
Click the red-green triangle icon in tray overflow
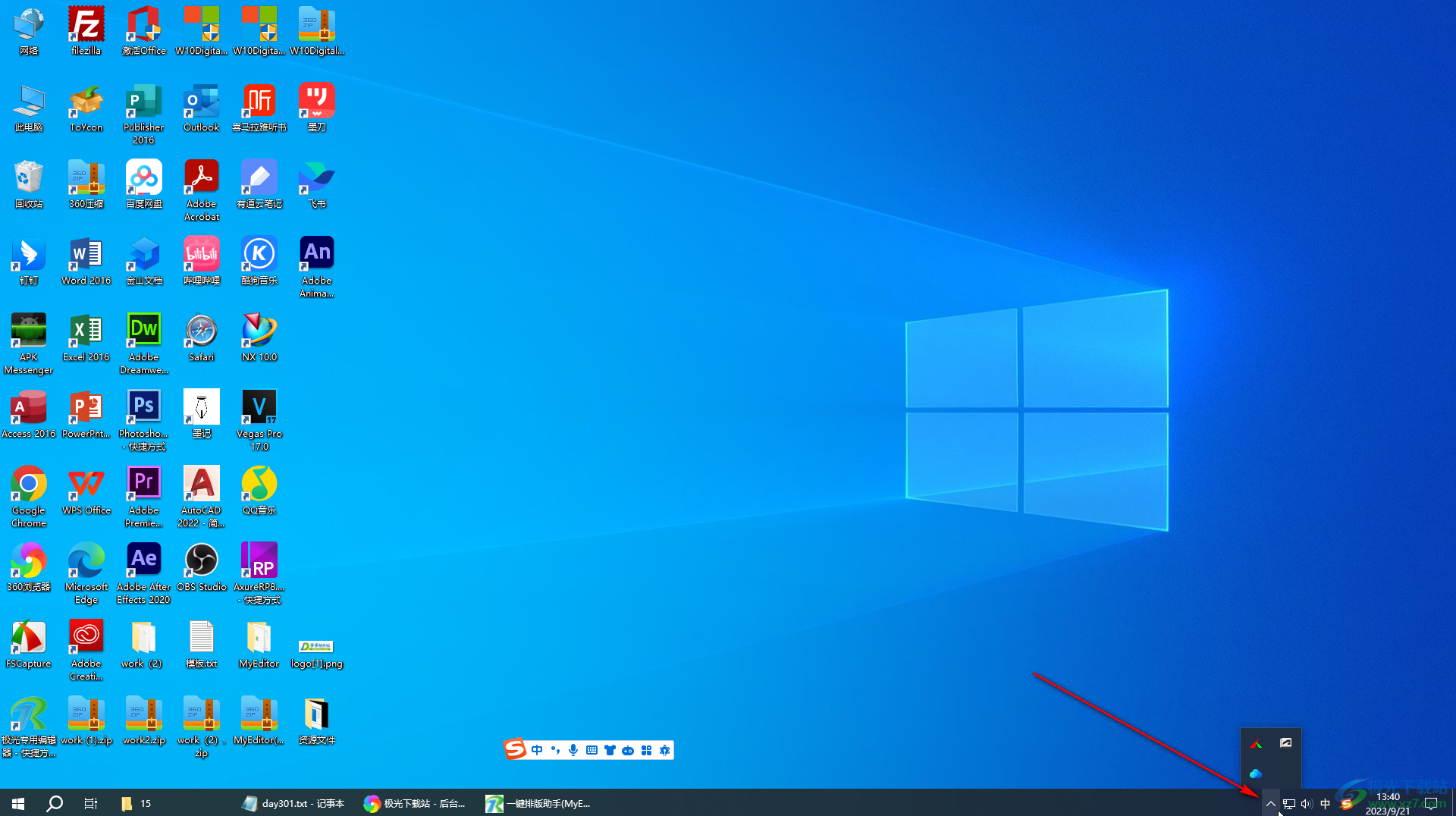click(1256, 743)
